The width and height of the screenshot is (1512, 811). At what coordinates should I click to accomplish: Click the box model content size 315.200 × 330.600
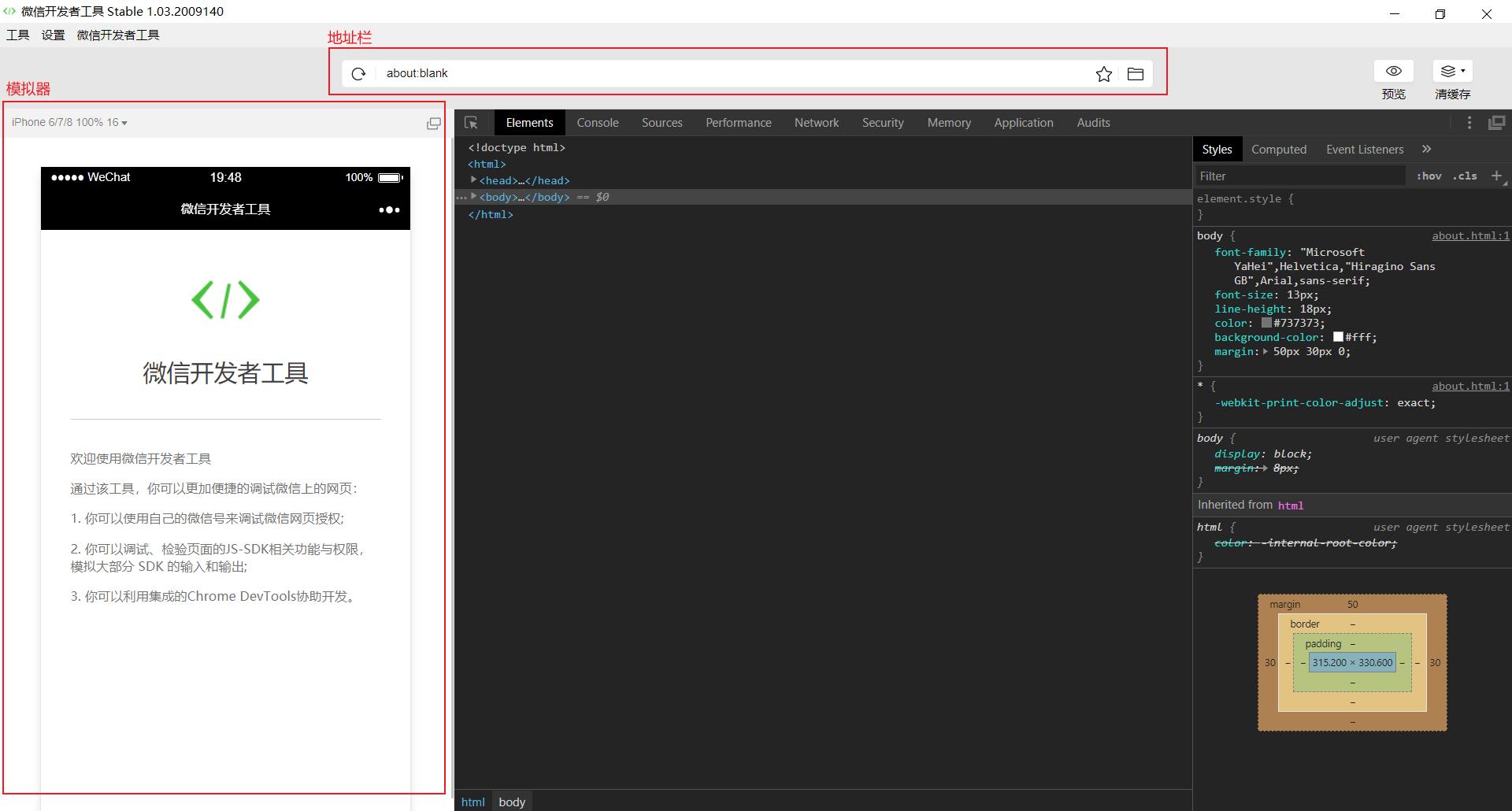[1352, 663]
